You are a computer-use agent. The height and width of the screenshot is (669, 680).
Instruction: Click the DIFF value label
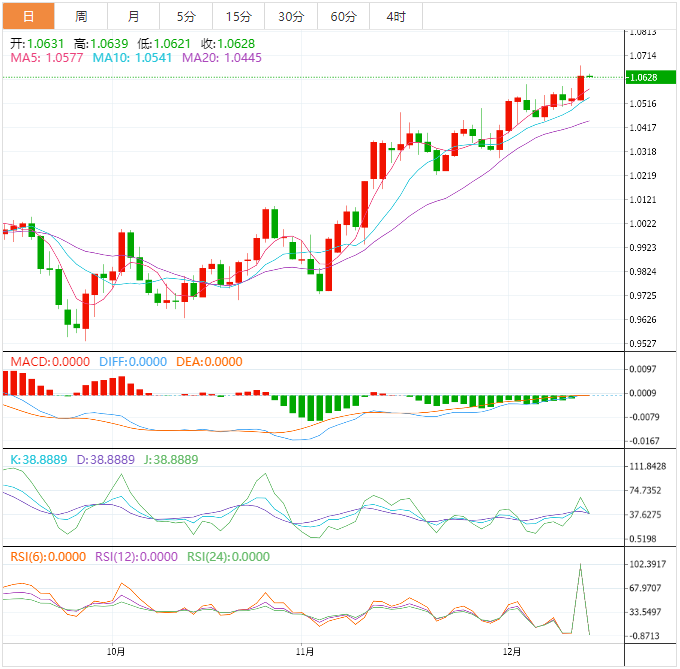tap(133, 362)
